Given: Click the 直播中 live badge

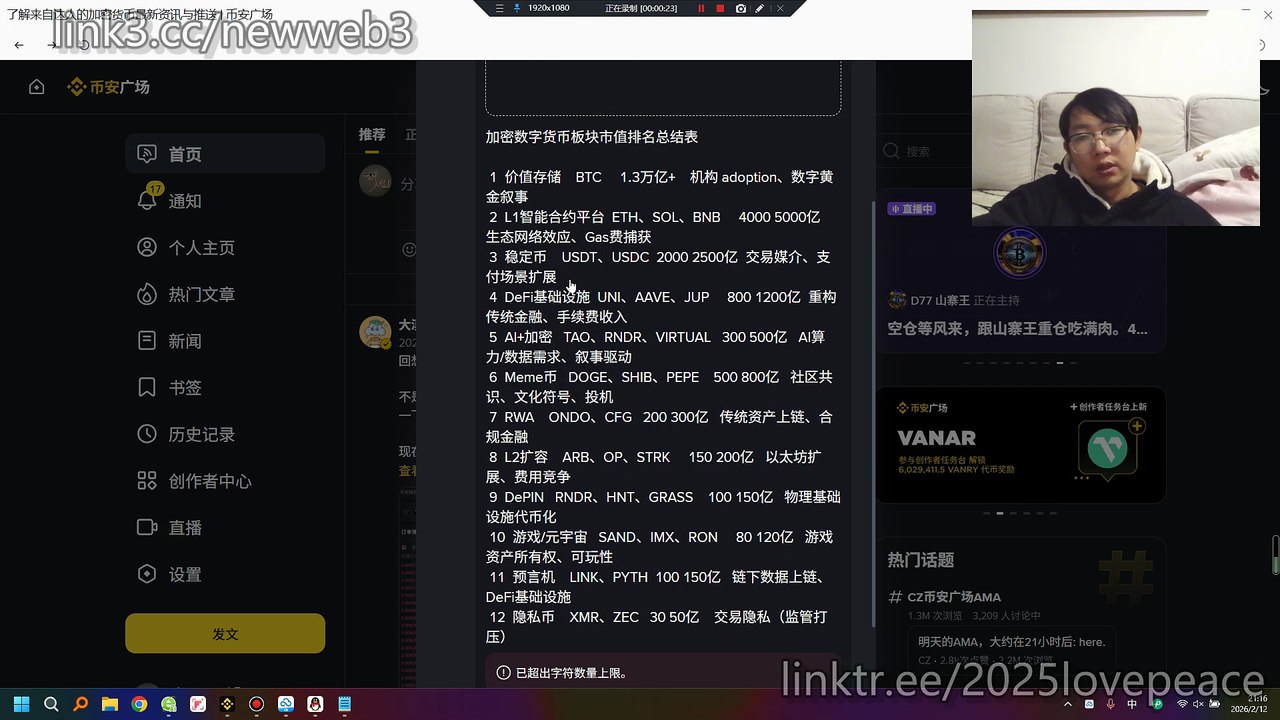Looking at the screenshot, I should [x=912, y=209].
